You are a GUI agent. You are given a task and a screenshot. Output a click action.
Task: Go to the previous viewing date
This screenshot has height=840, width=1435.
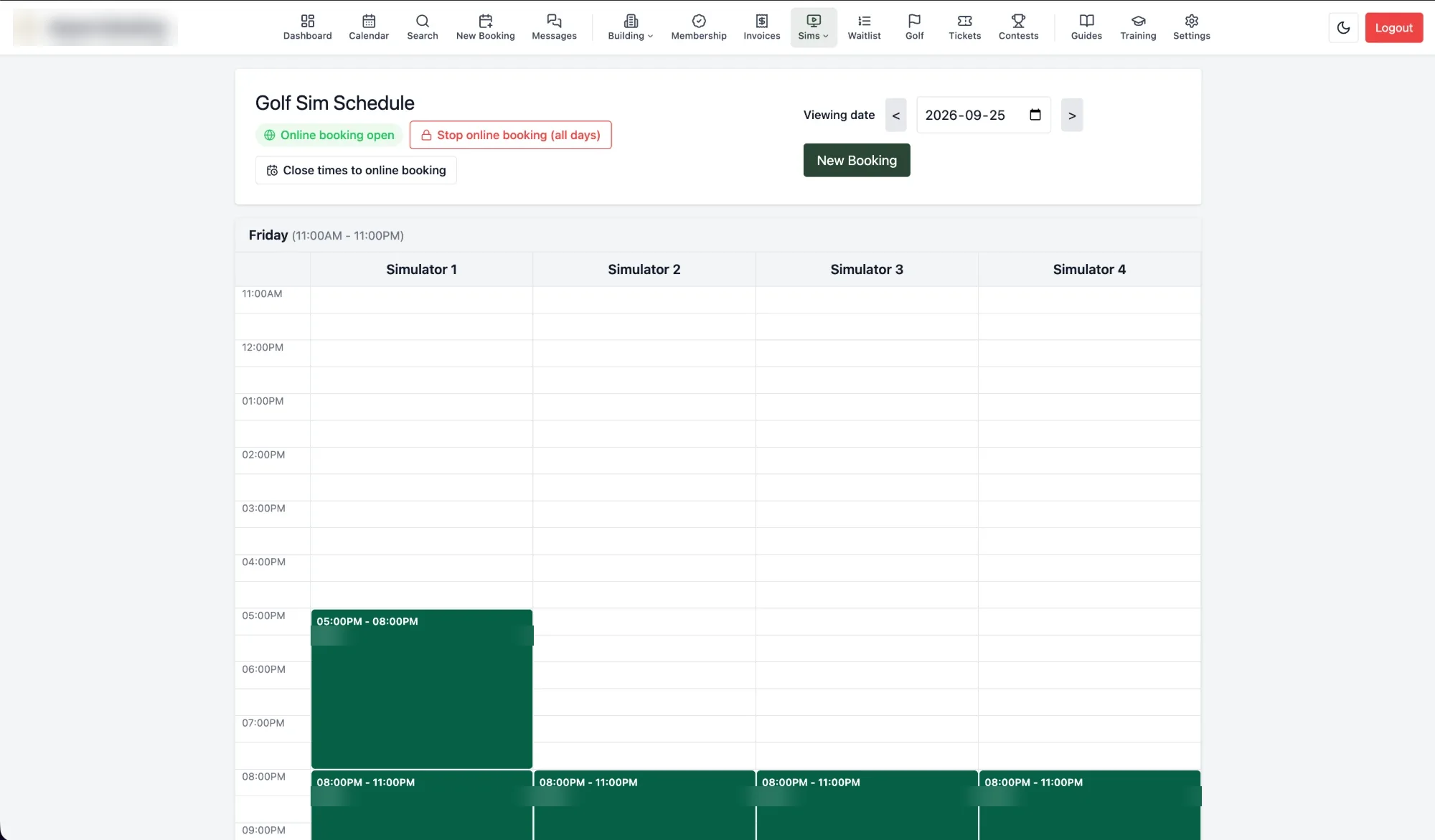(x=895, y=115)
